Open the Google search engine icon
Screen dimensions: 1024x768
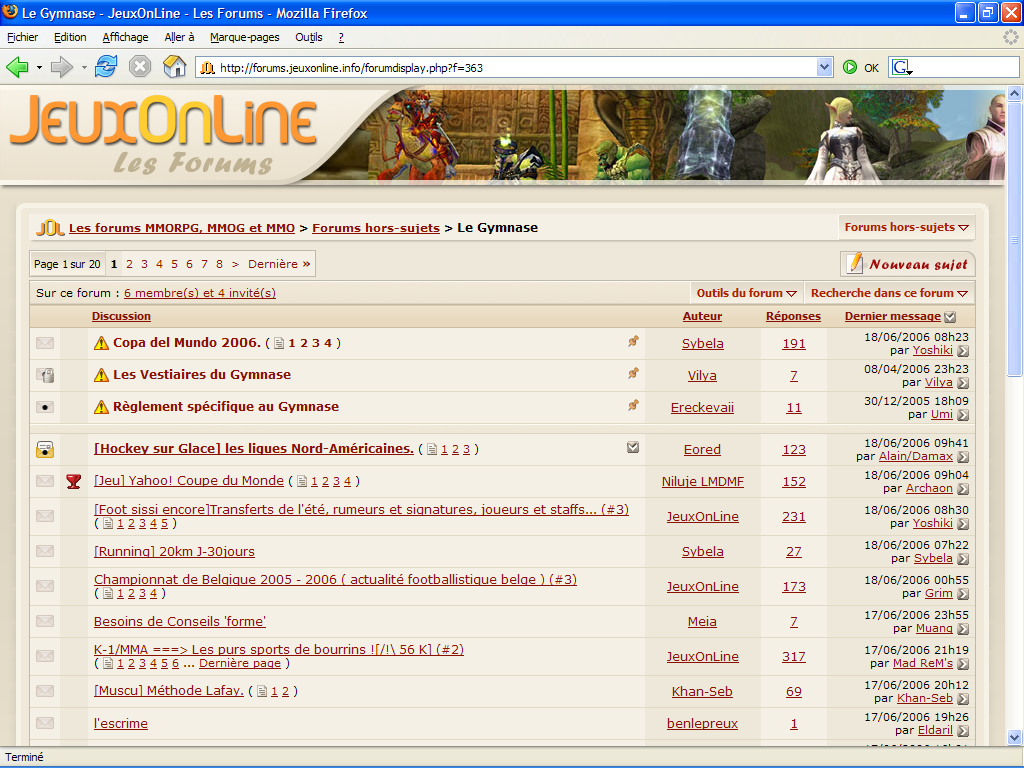901,67
